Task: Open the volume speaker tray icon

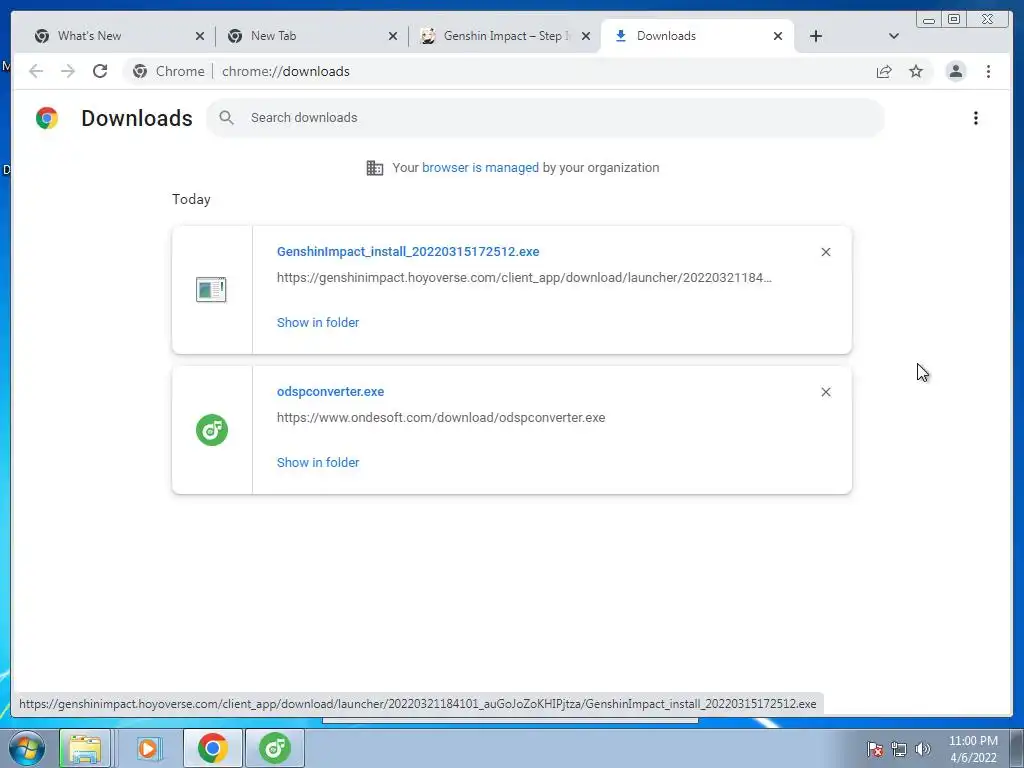Action: point(923,749)
